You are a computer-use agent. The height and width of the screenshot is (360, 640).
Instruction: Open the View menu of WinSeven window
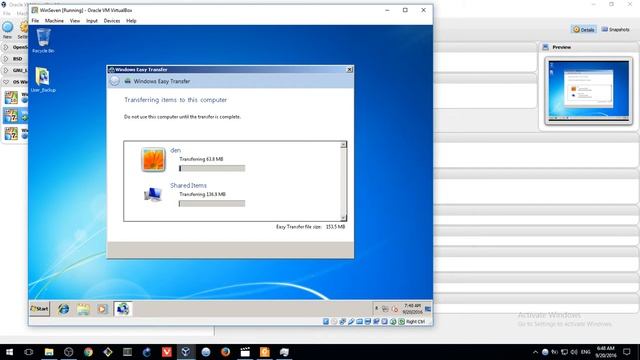(x=75, y=21)
